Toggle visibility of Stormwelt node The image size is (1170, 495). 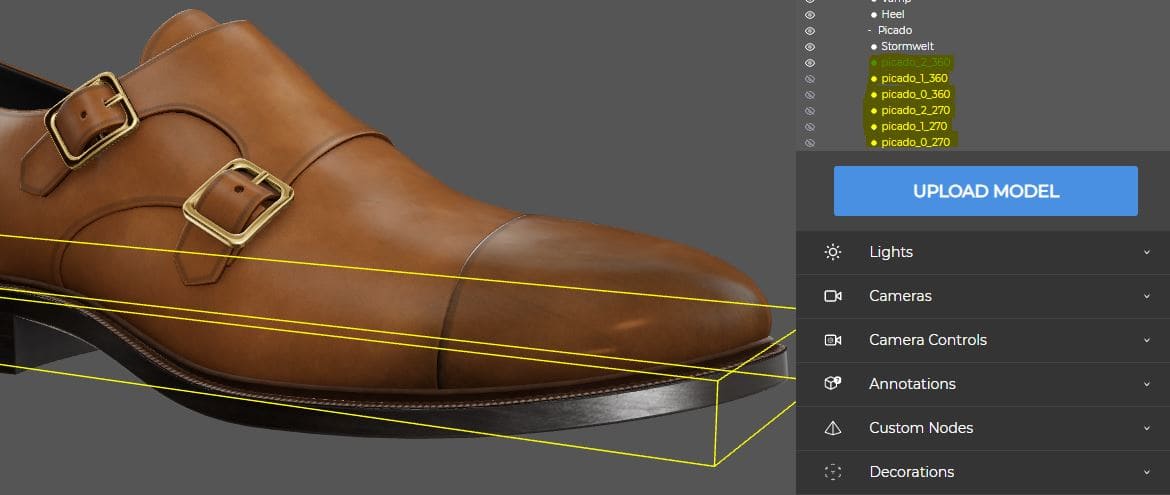tap(810, 47)
